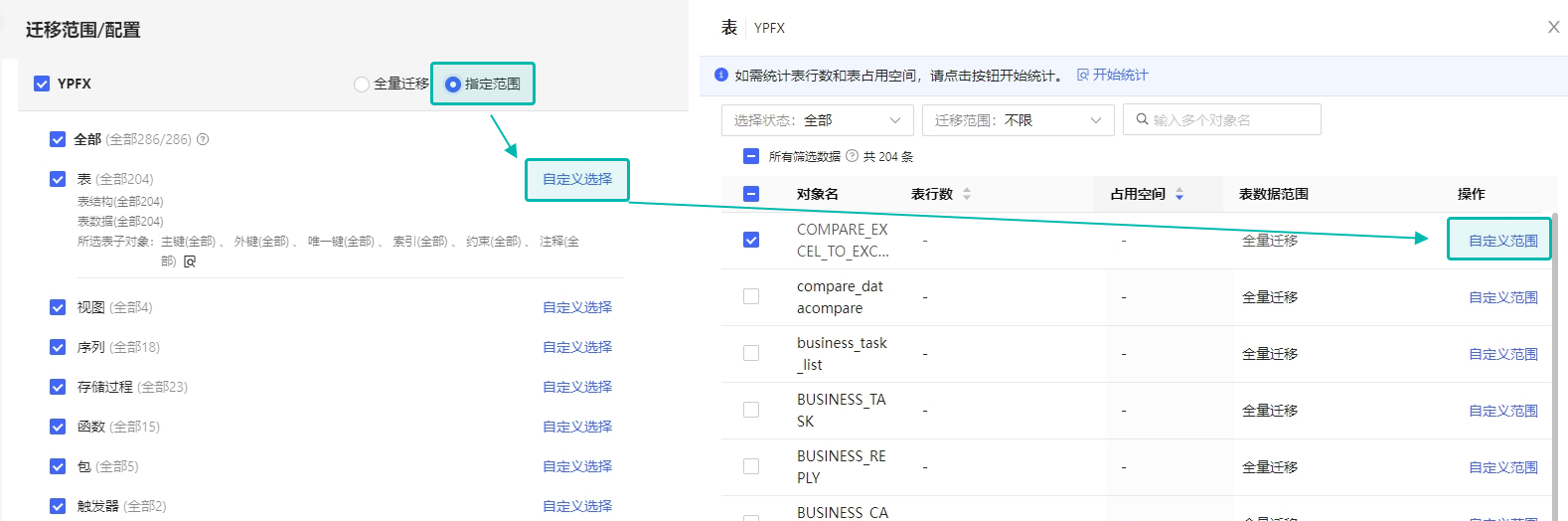1568x521 pixels.
Task: Click the 表数据范围 column header
Action: [1274, 194]
